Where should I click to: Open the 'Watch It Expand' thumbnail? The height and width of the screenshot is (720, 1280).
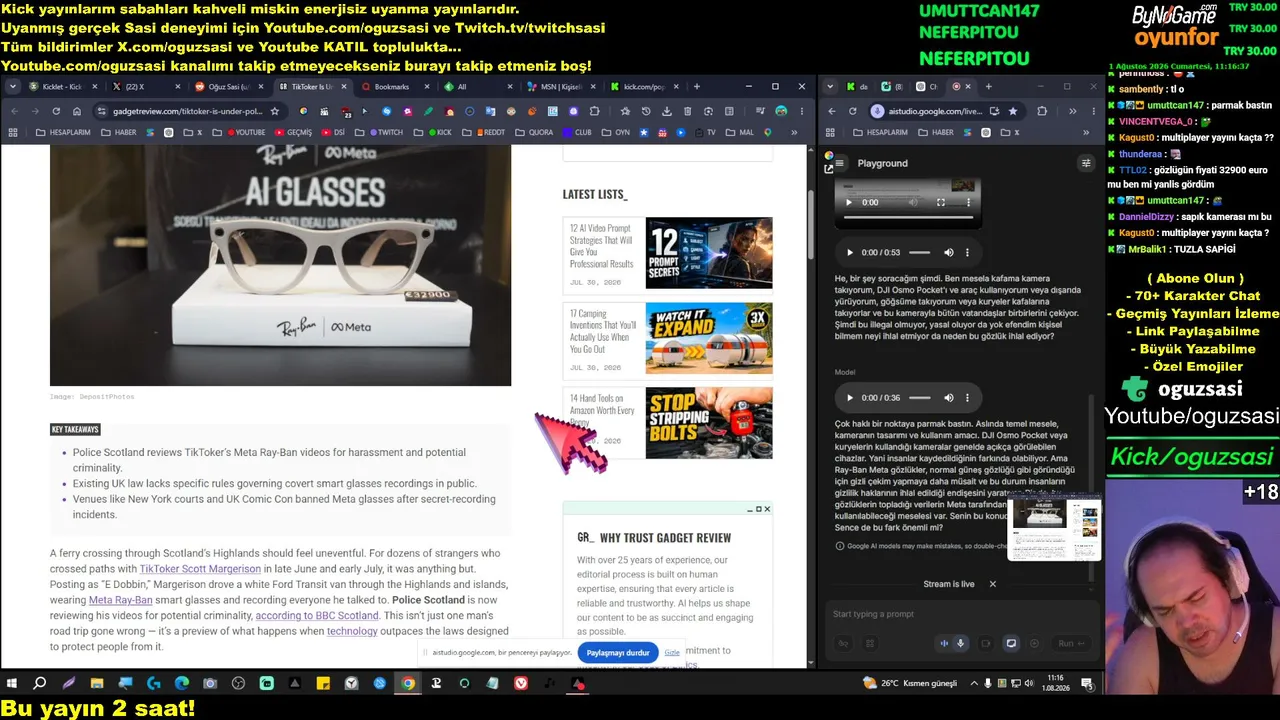[709, 338]
